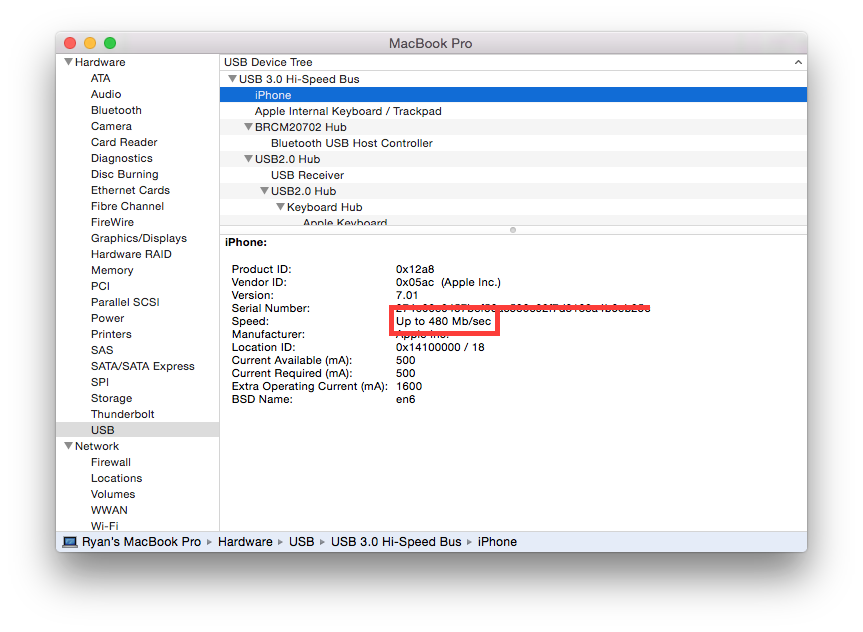
Task: Select Disc Burning category
Action: [x=124, y=174]
